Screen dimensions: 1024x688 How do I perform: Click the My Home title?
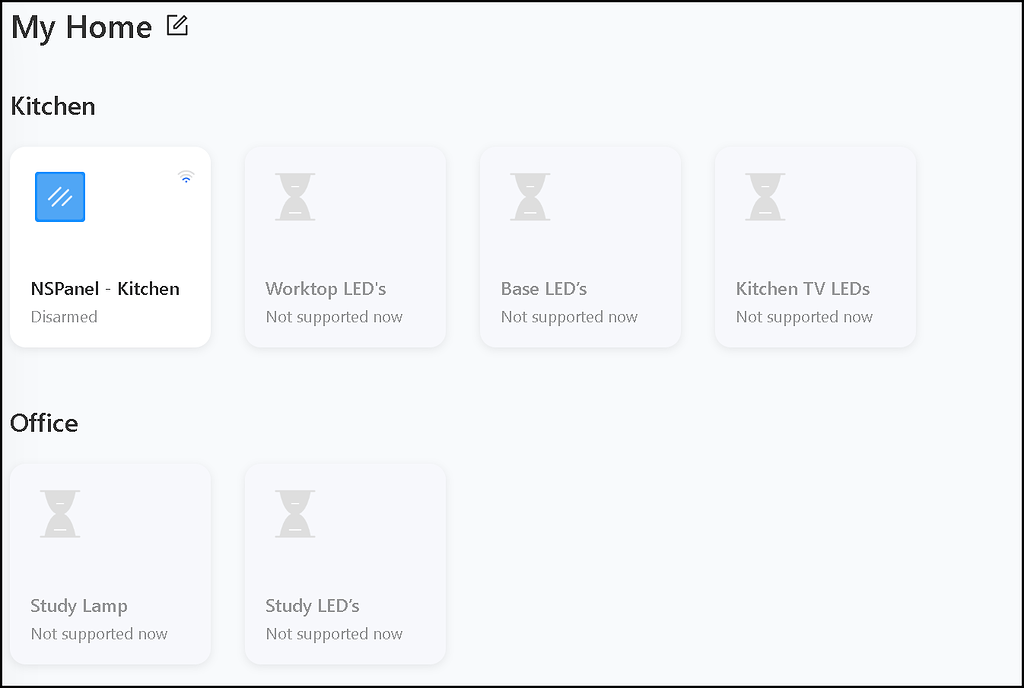click(81, 27)
